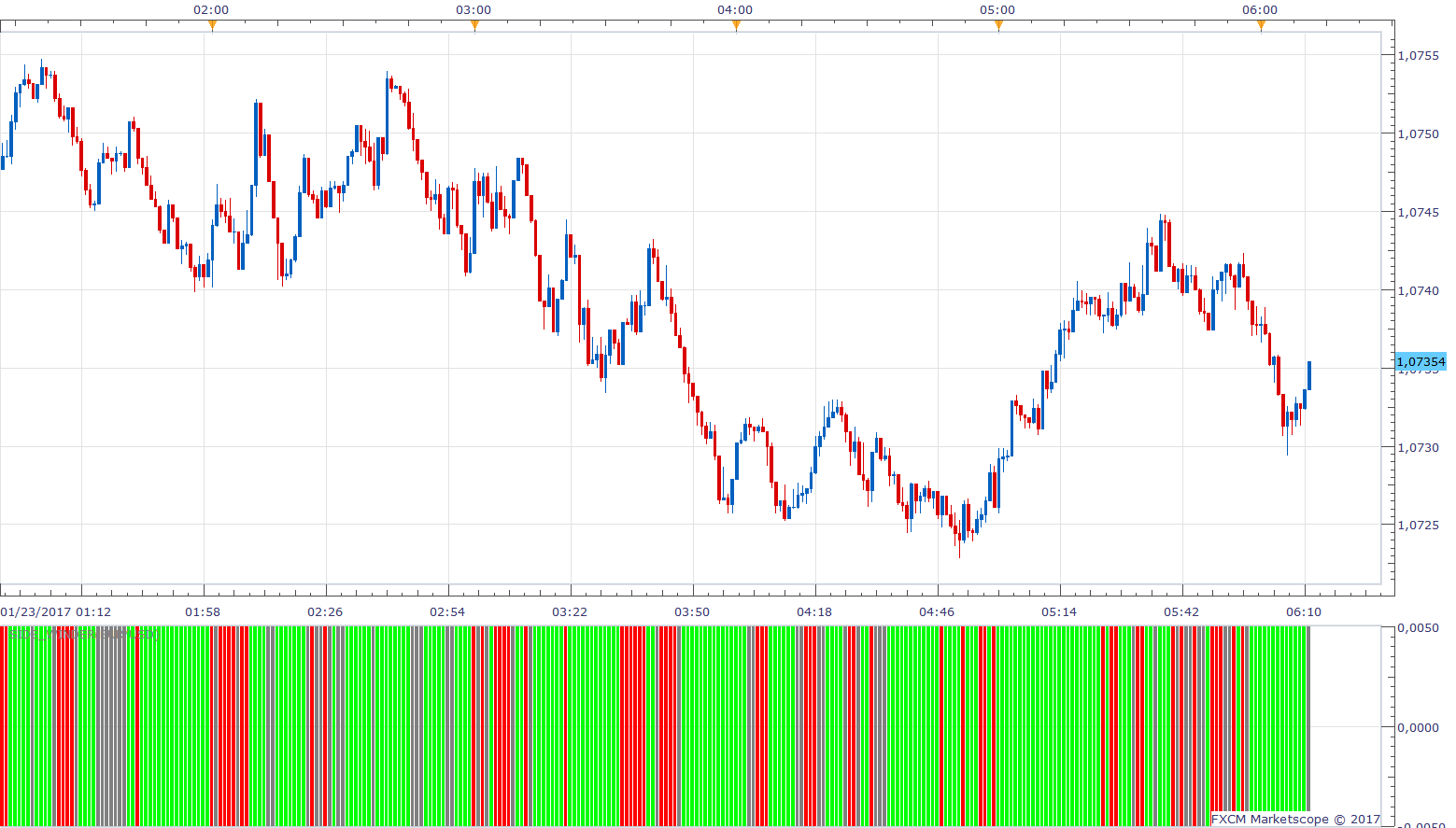Click the 03:22 time axis label
This screenshot has width=1456, height=828.
point(570,611)
